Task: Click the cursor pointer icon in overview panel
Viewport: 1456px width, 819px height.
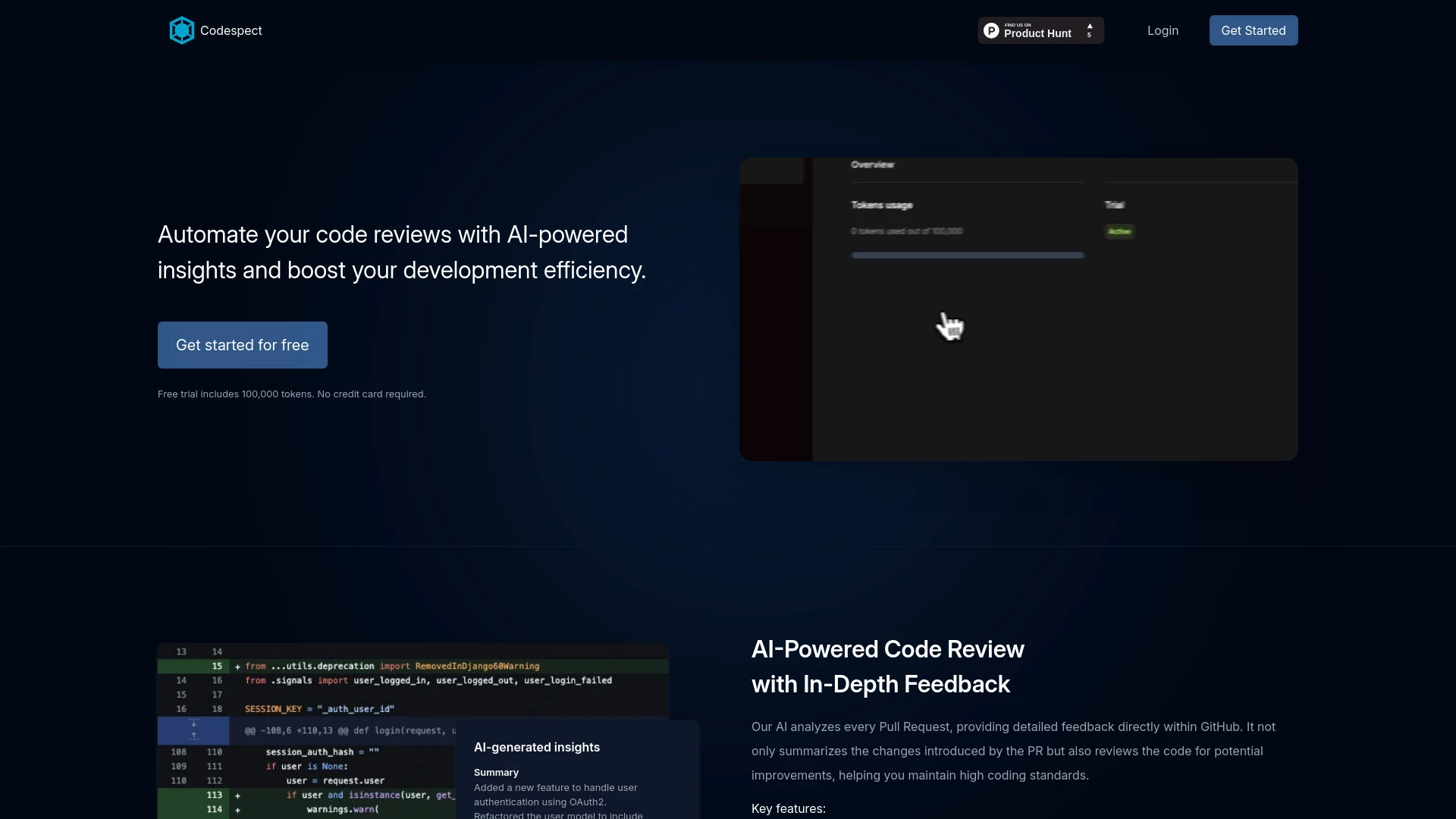Action: 948,325
